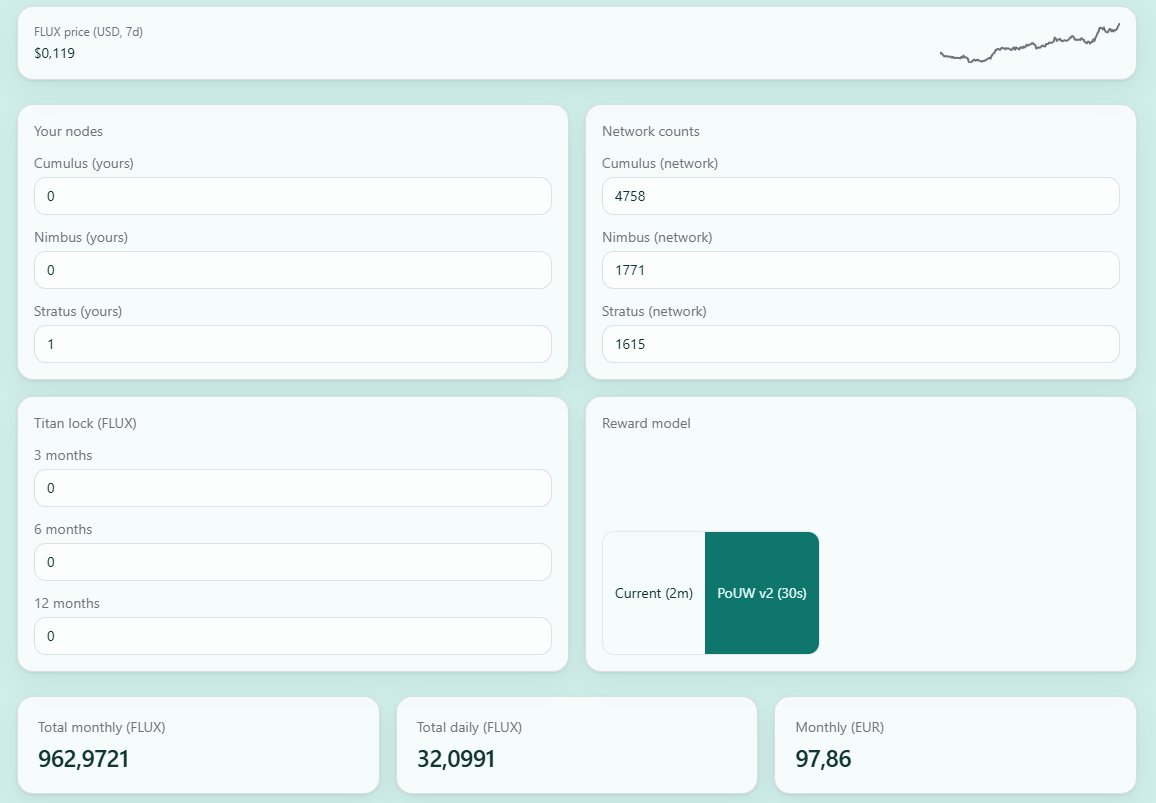The height and width of the screenshot is (803, 1156).
Task: Click the Stratus (network) label
Action: coord(655,311)
